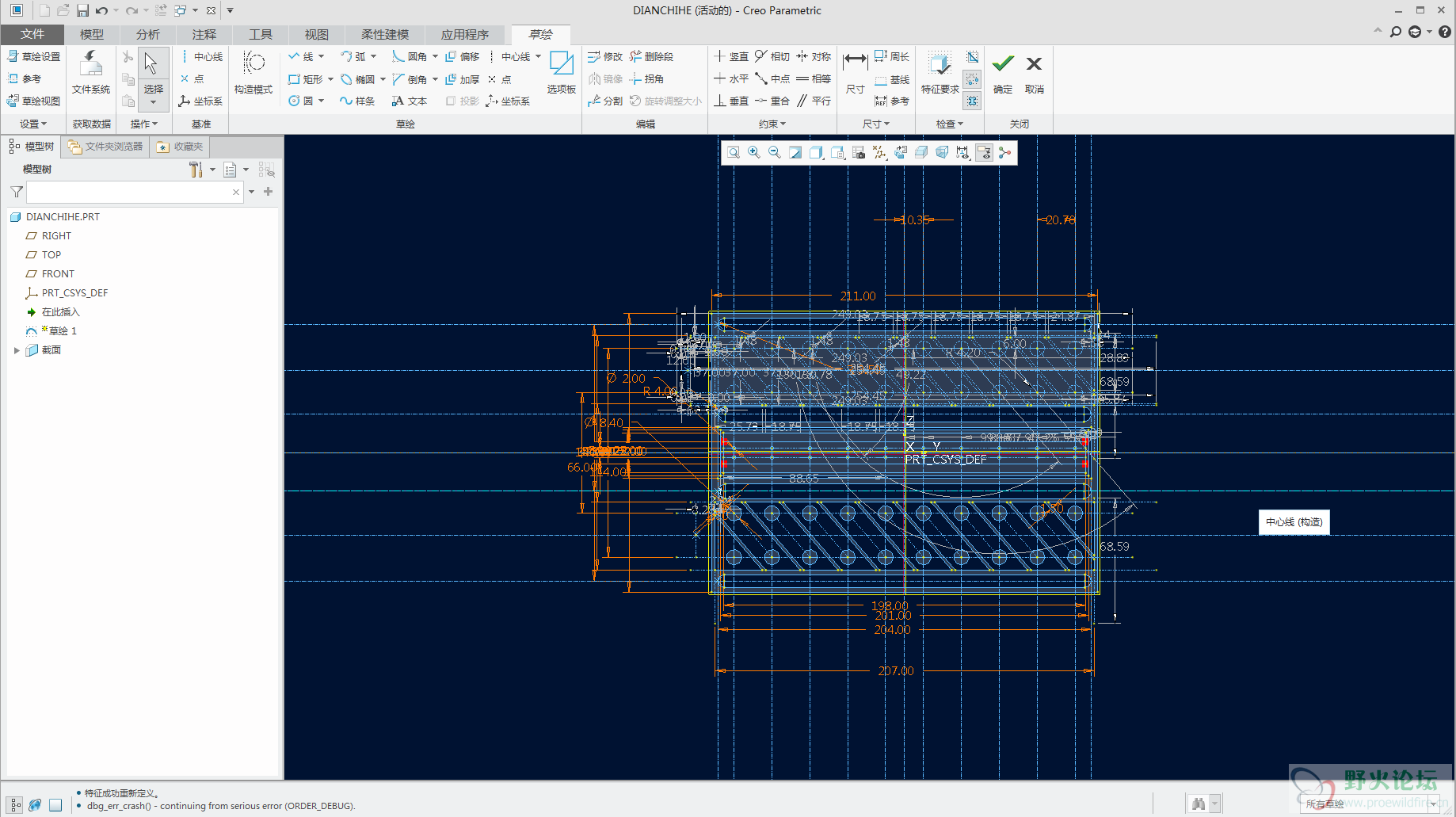Click the Refit zoom icon
This screenshot has width=1456, height=817.
(x=734, y=153)
